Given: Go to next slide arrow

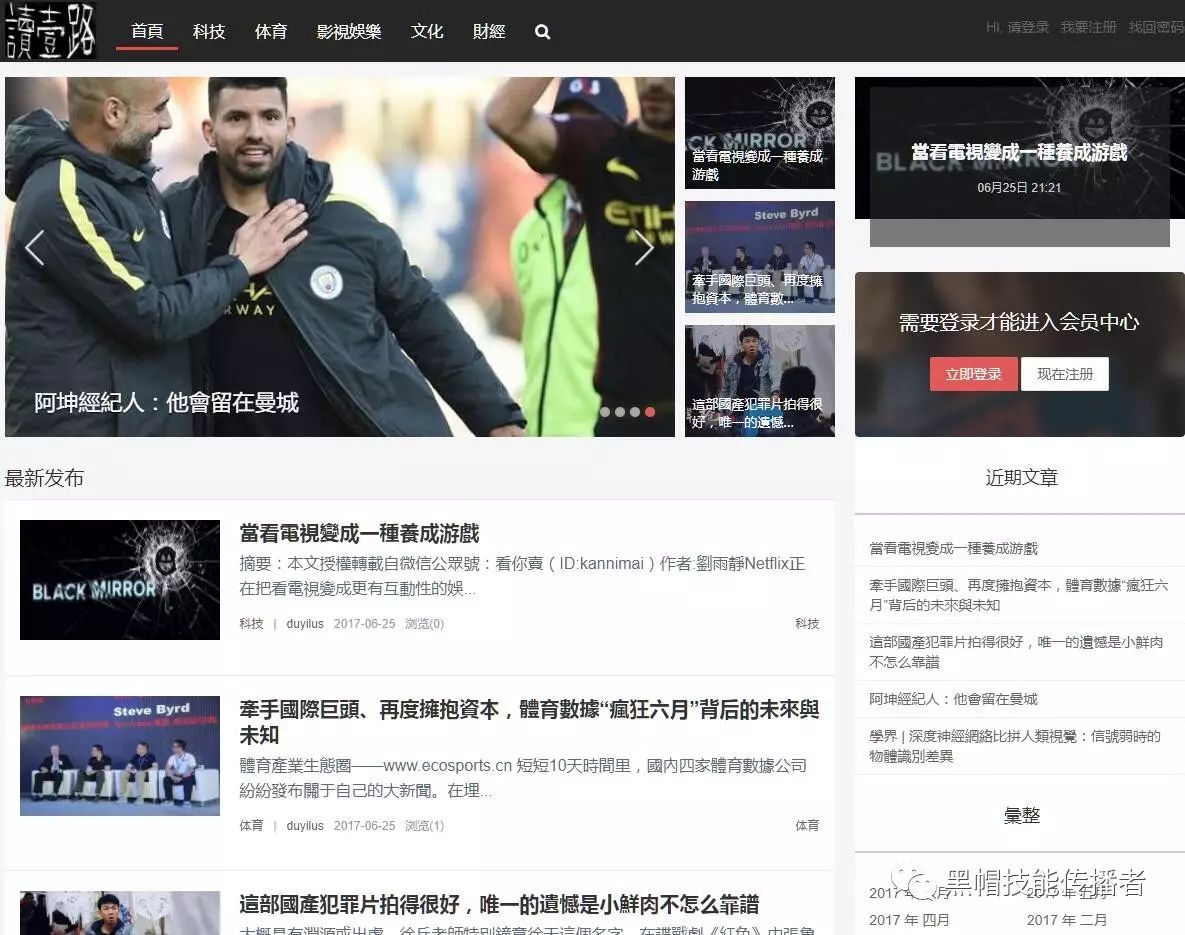Looking at the screenshot, I should [x=644, y=248].
